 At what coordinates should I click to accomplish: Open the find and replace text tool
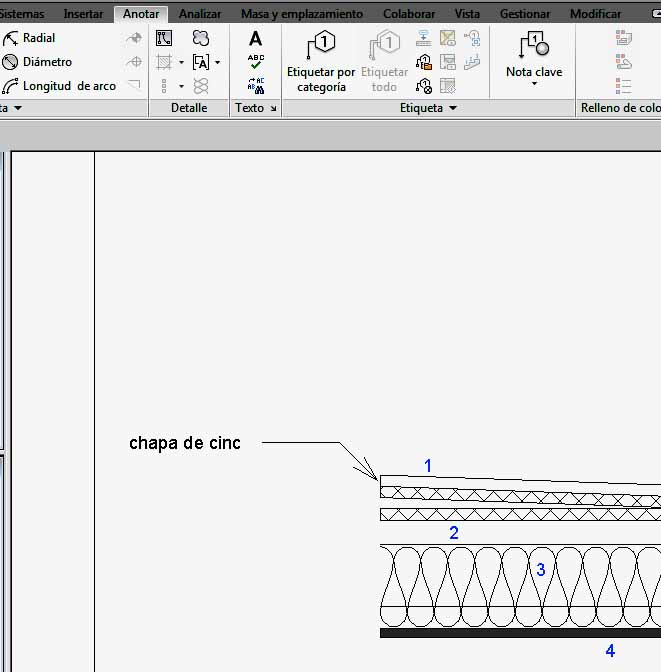(x=256, y=86)
